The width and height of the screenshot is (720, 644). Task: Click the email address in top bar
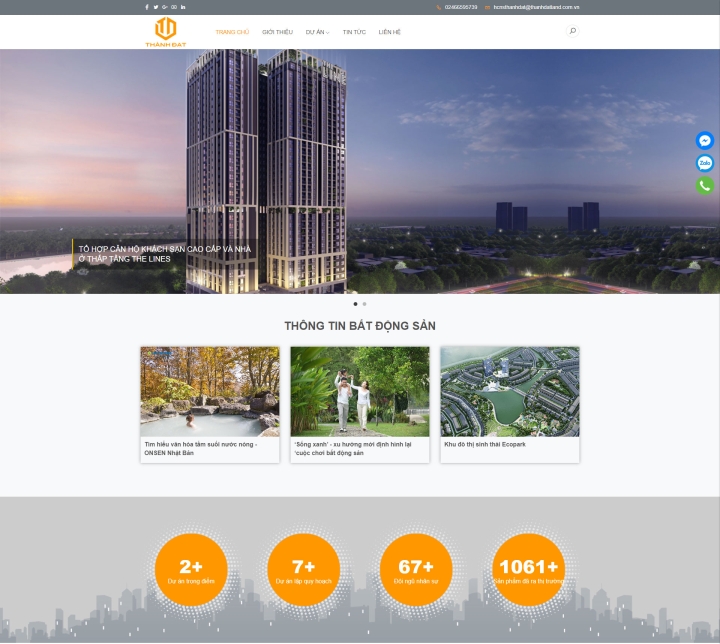[x=536, y=7]
